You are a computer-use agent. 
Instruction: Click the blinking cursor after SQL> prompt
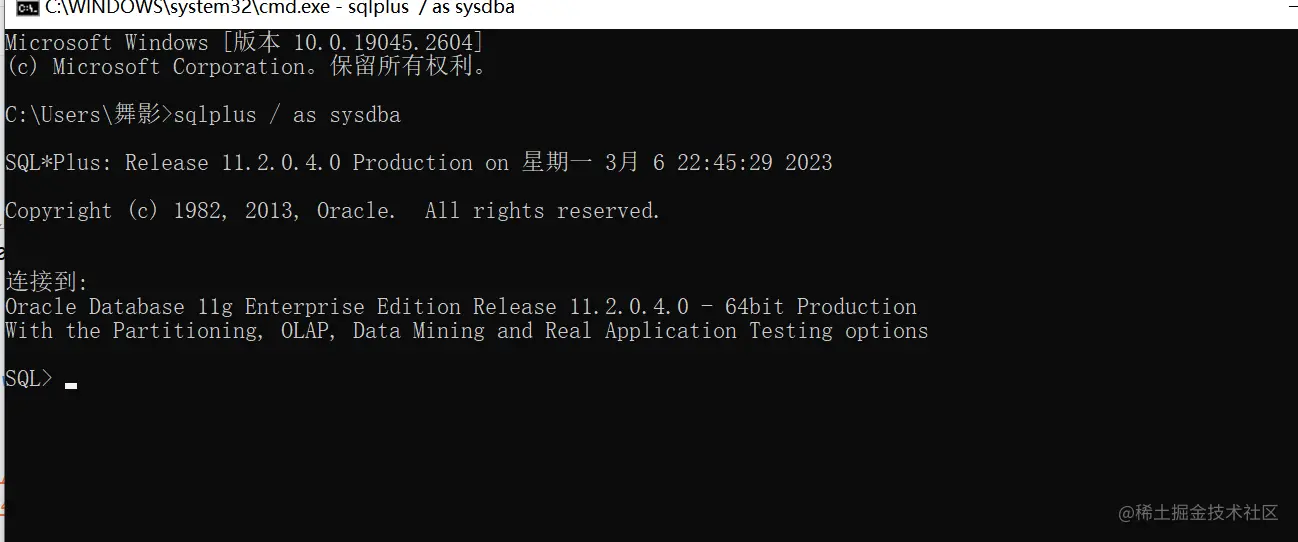click(71, 385)
